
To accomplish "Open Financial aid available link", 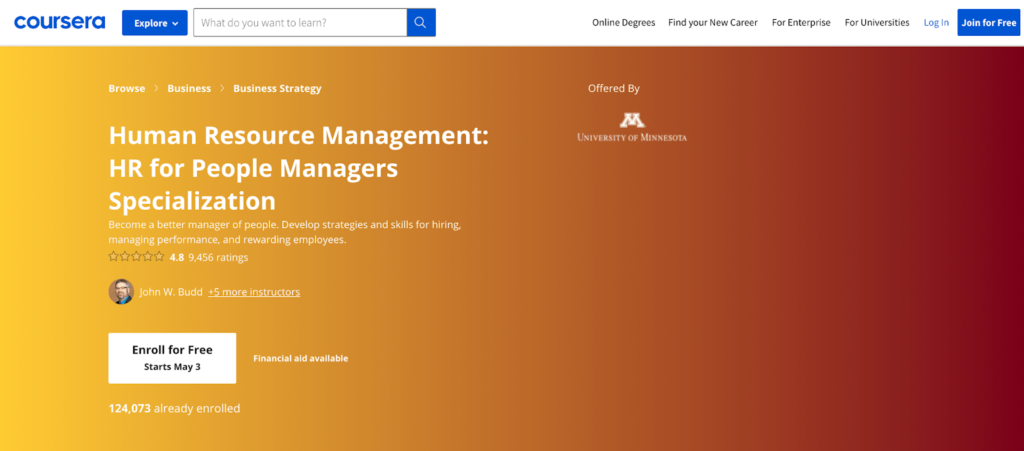I will click(300, 358).
